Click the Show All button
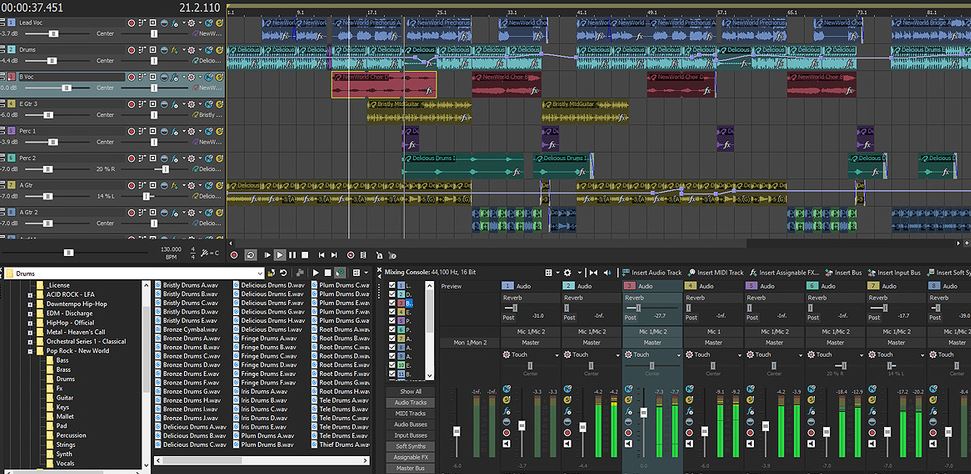 point(411,392)
